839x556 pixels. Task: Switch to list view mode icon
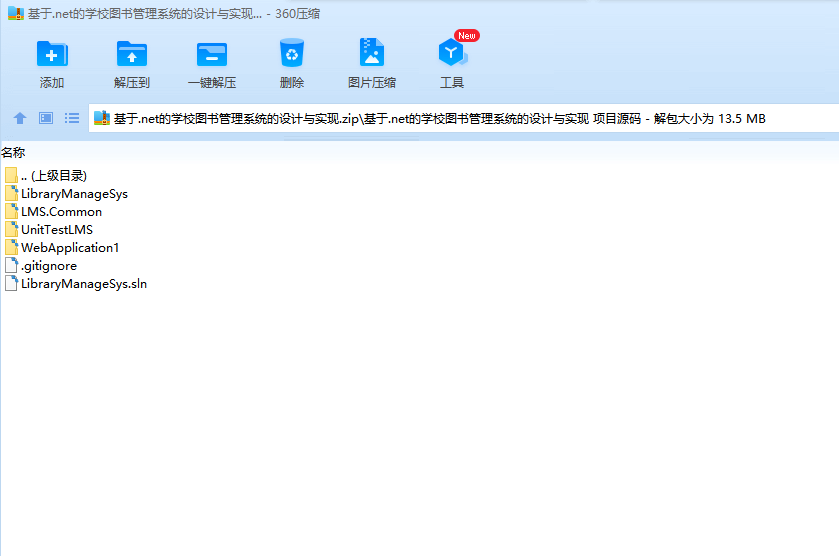(x=72, y=118)
